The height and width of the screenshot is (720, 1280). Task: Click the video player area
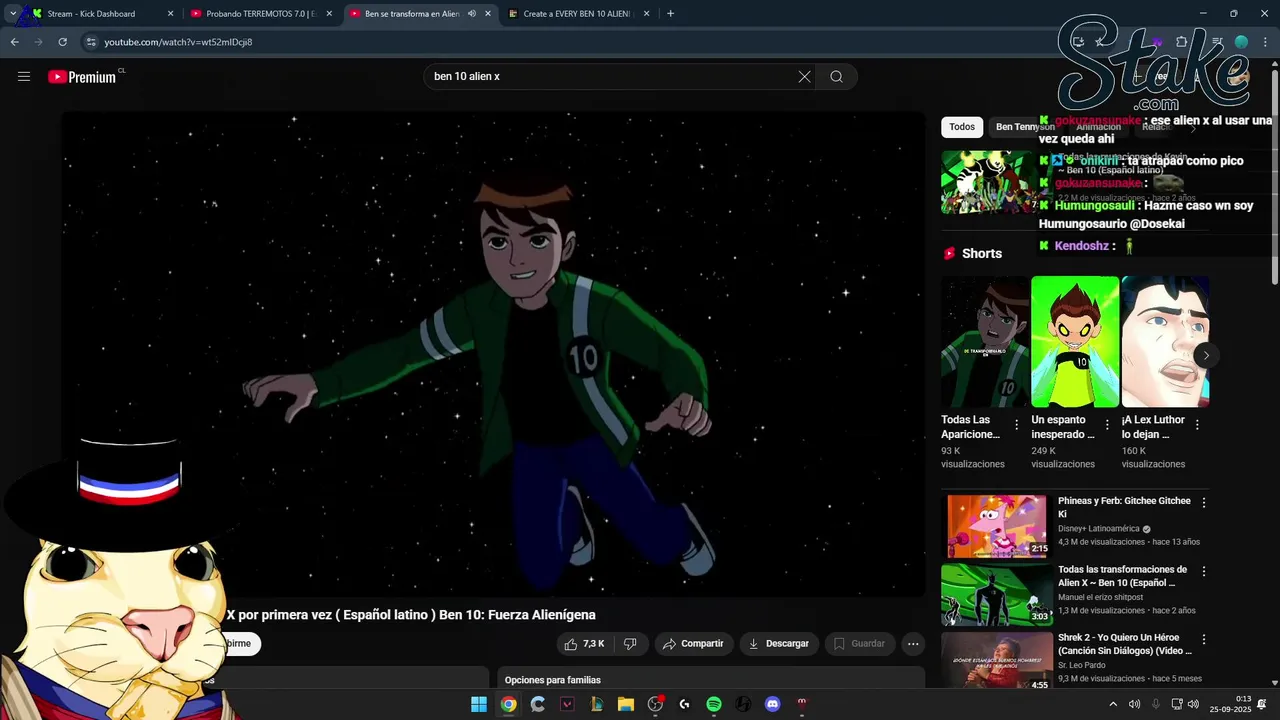point(494,354)
